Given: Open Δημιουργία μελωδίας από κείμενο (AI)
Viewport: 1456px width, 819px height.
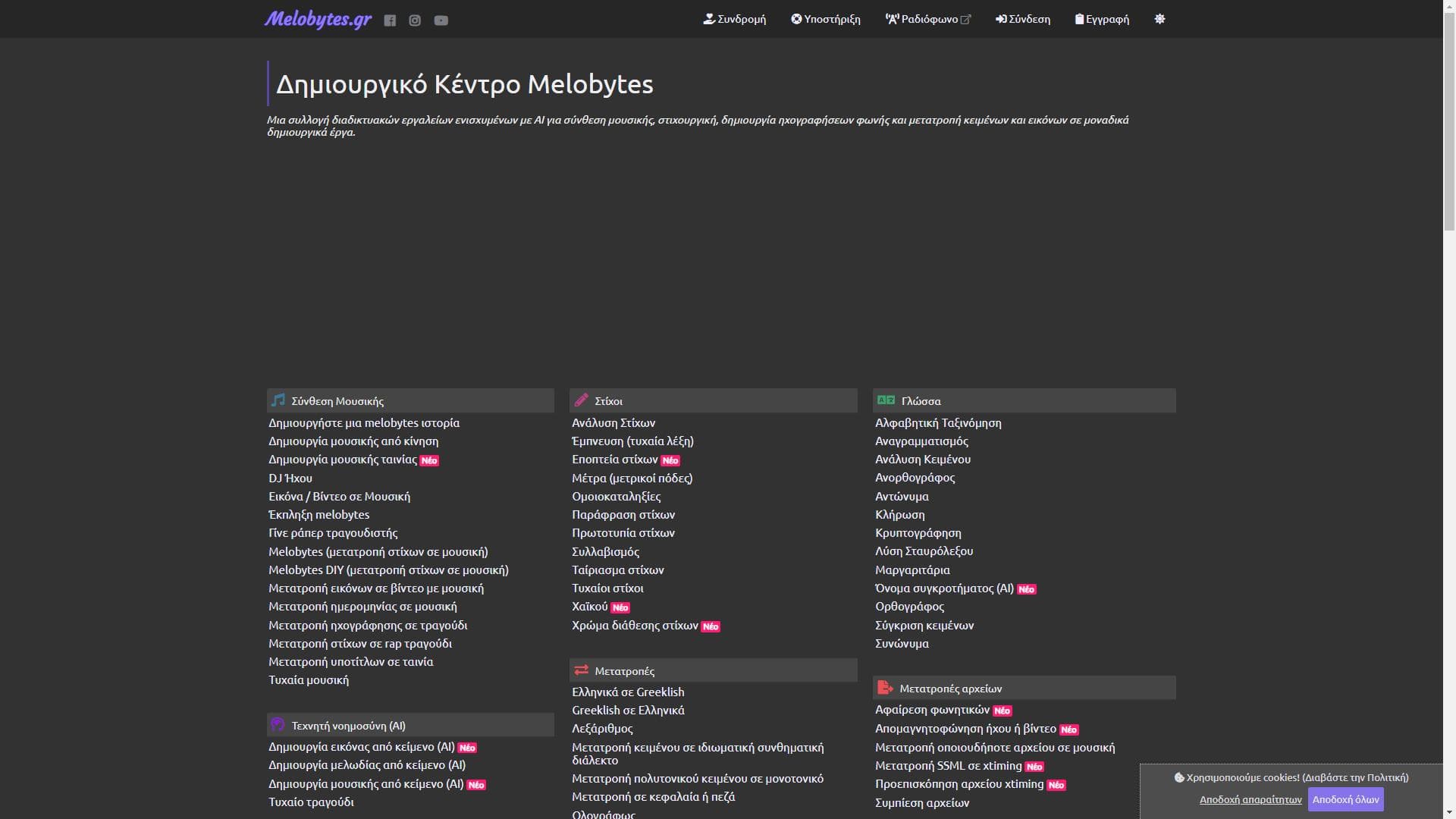Looking at the screenshot, I should (367, 765).
